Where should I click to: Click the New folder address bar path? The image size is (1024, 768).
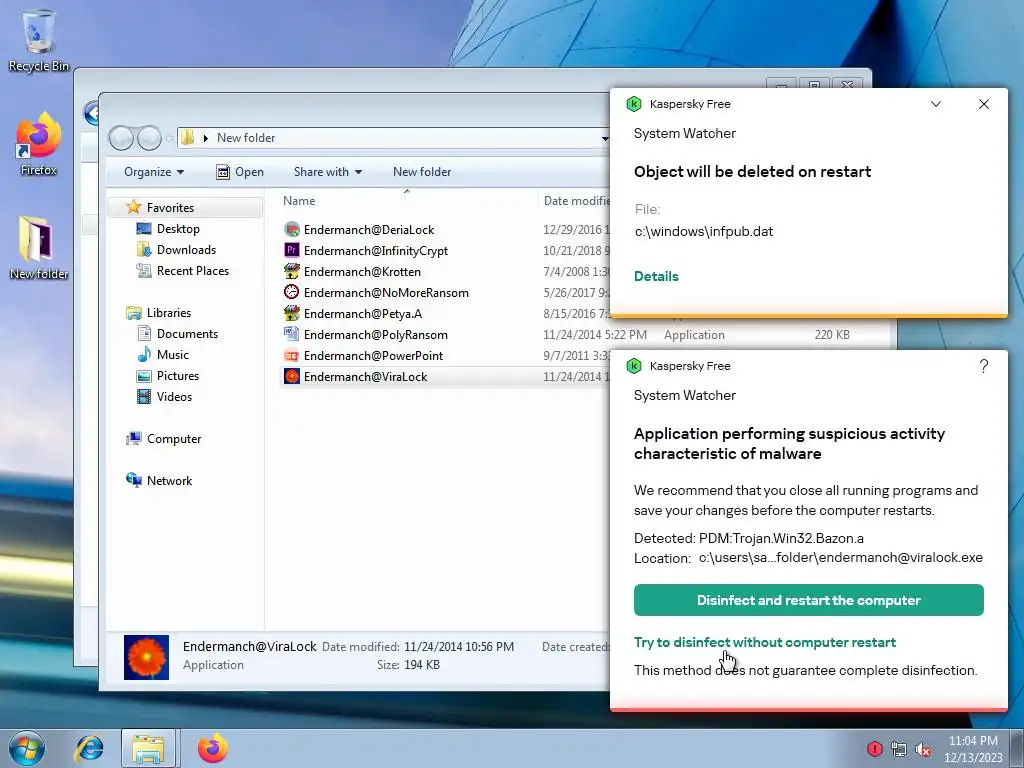[246, 138]
